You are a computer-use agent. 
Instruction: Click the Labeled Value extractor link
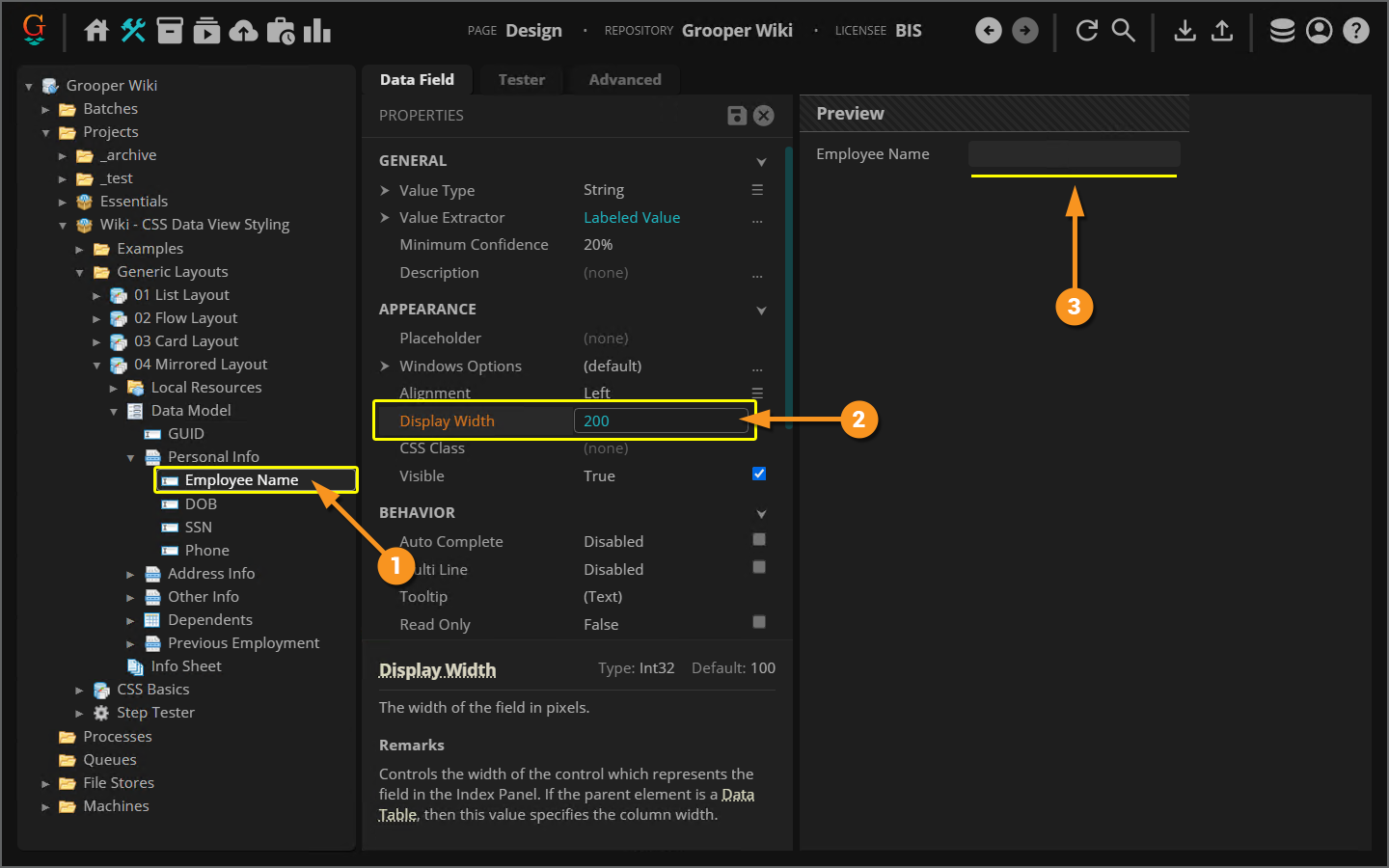point(632,218)
